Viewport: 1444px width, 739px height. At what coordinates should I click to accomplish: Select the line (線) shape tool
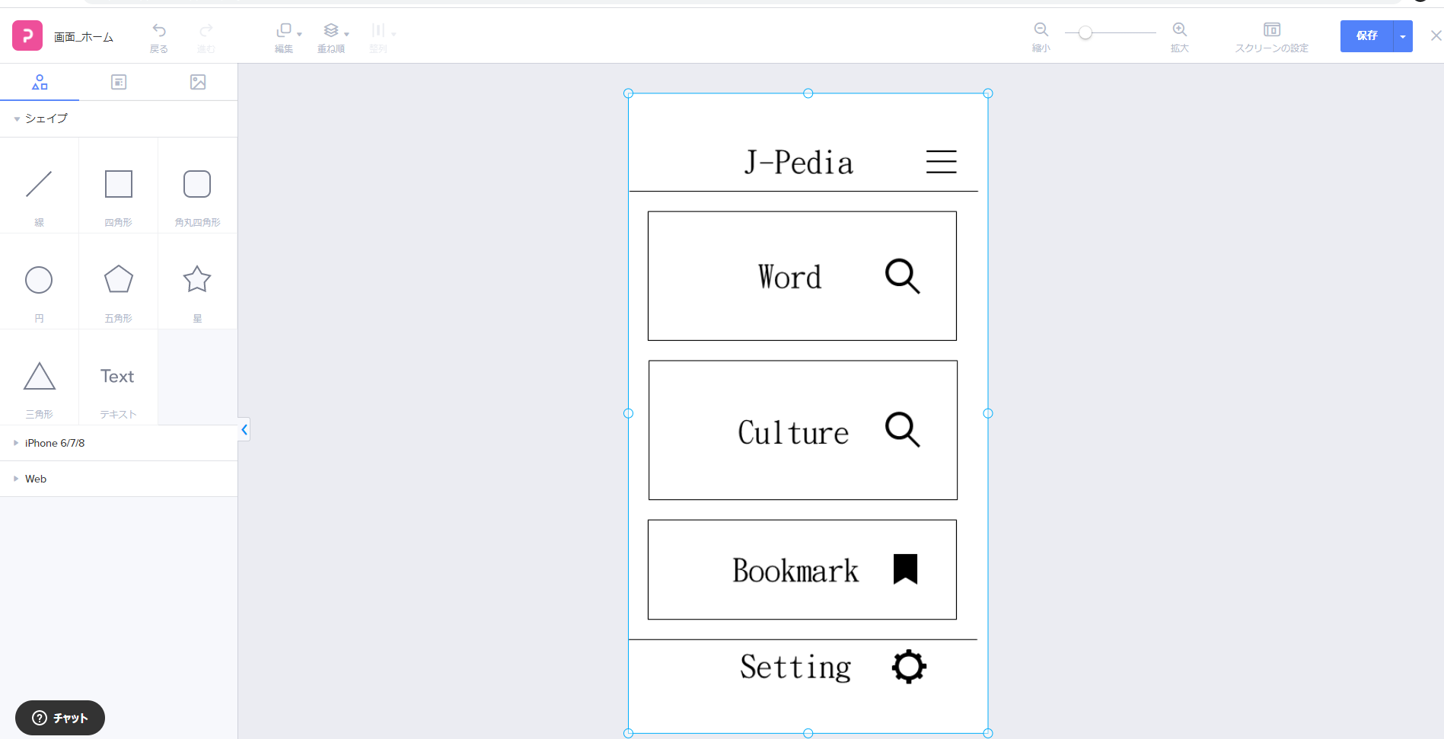click(x=39, y=185)
